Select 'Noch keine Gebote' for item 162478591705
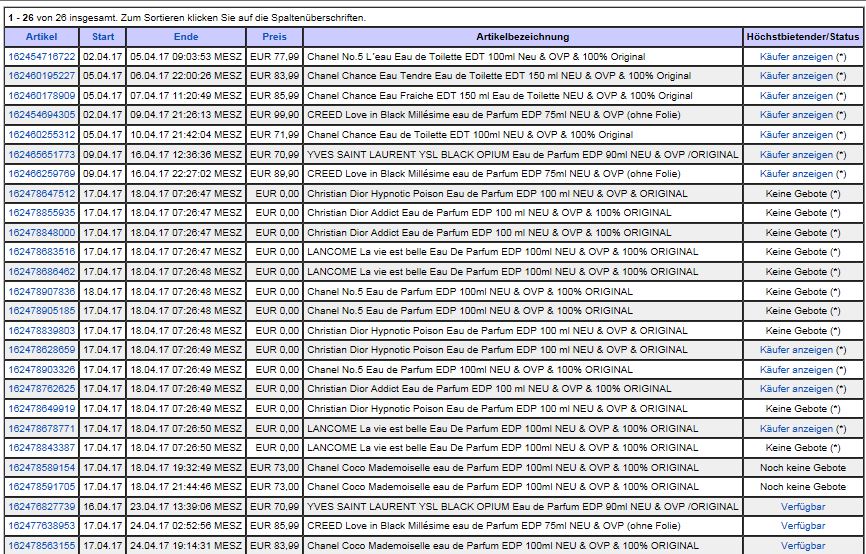The image size is (866, 554). tap(803, 487)
